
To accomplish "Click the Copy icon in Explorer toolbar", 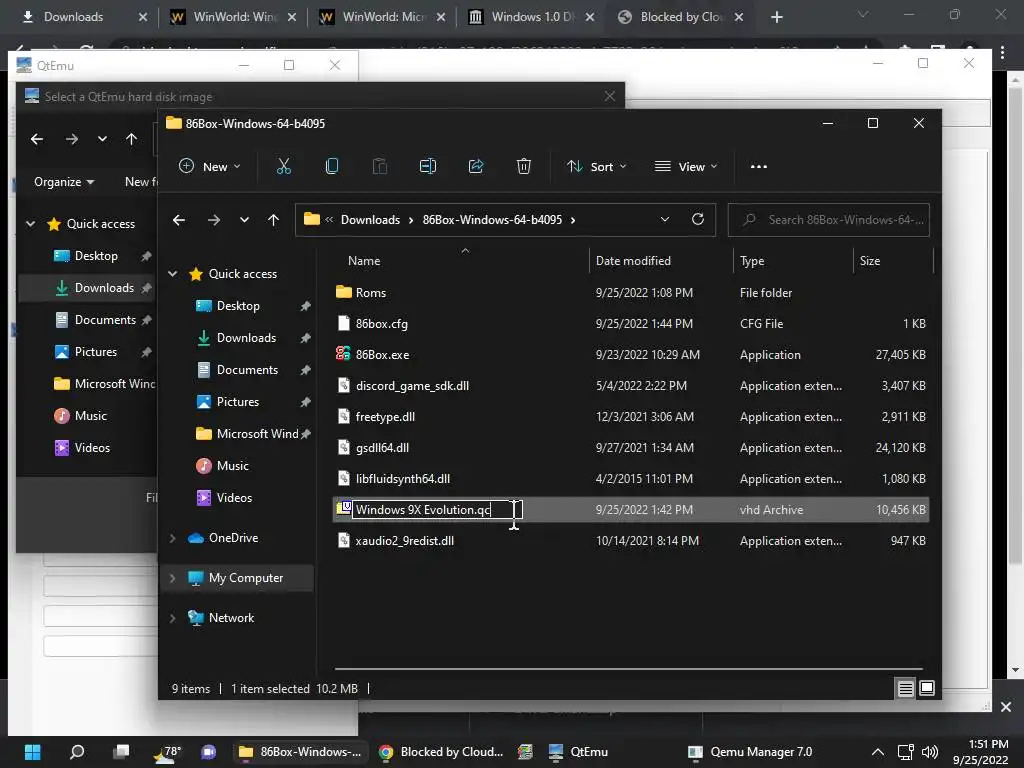I will pos(332,167).
